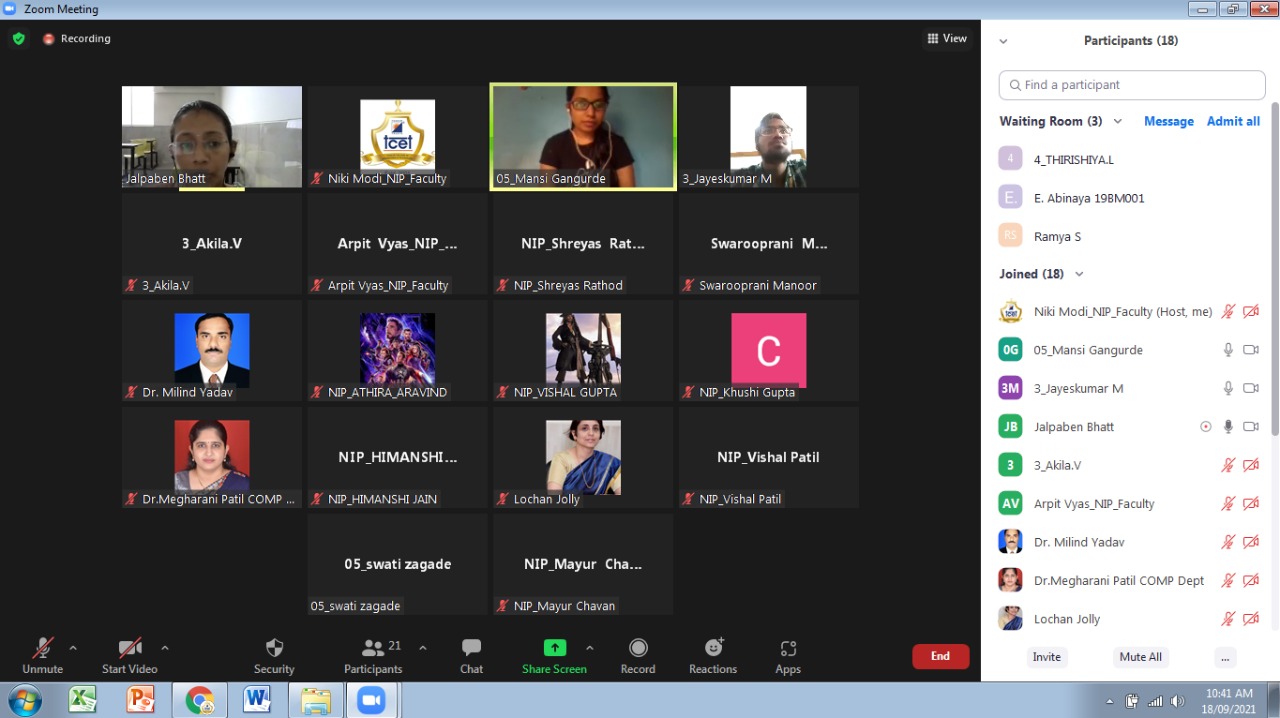Open Google Chrome from the taskbar
The height and width of the screenshot is (718, 1280).
coord(199,700)
